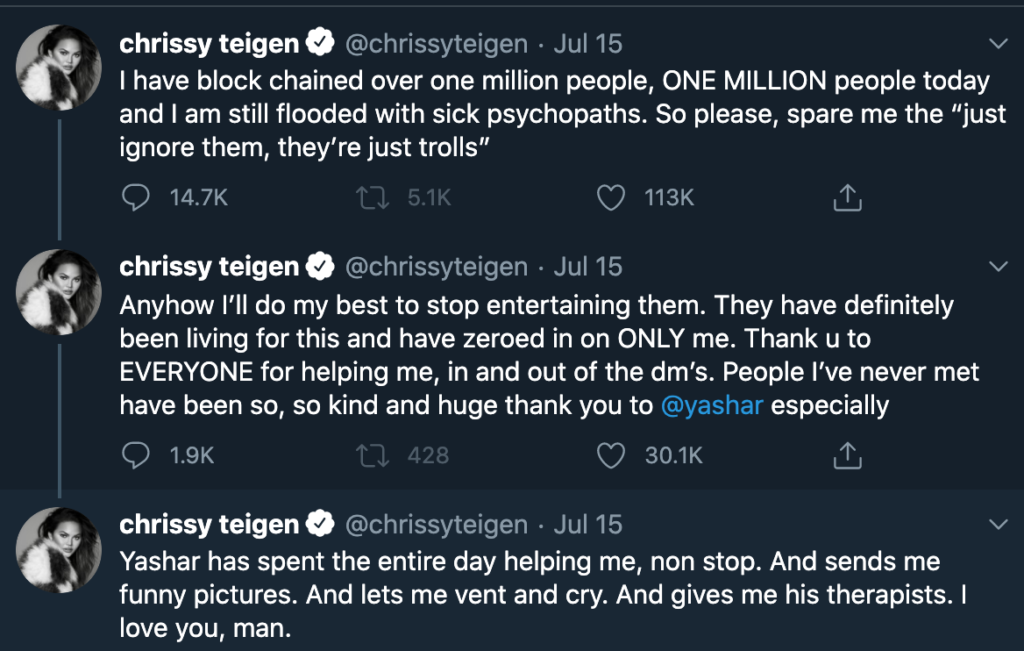Expand the second tweet's options chevron

coord(997,267)
